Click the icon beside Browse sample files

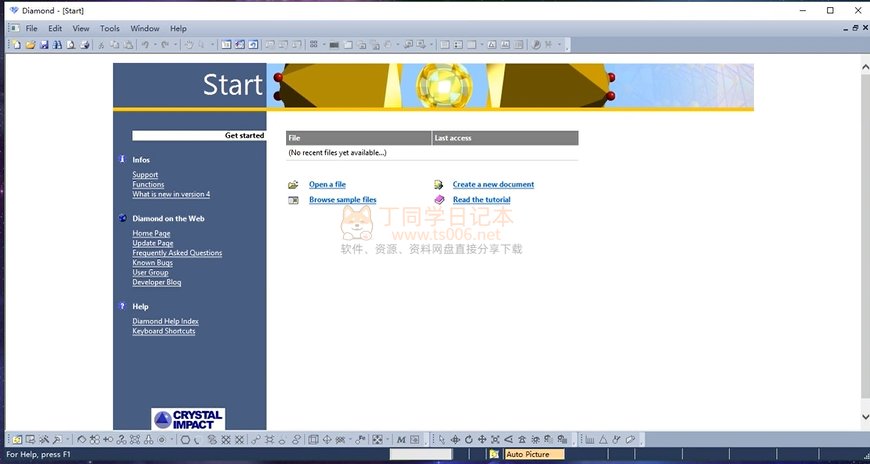(293, 200)
